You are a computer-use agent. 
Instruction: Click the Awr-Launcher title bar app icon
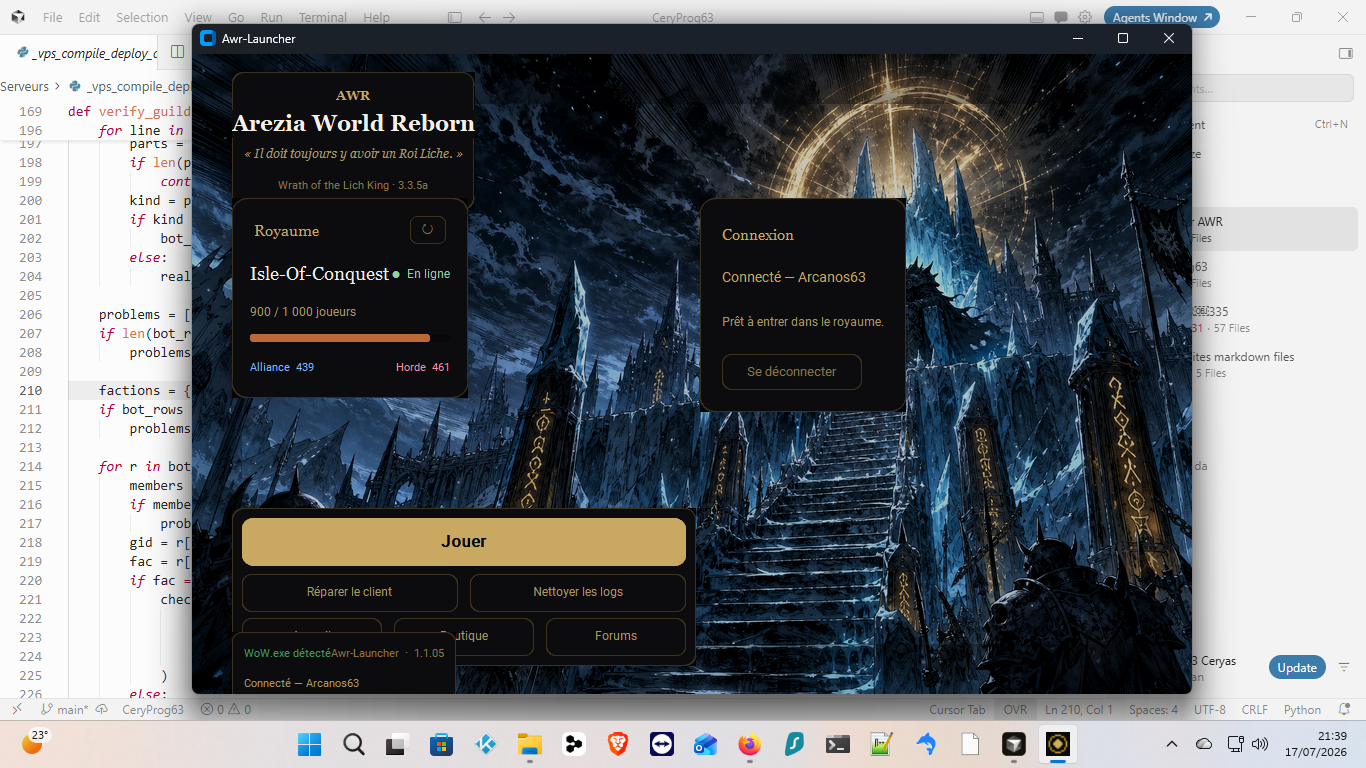point(208,38)
